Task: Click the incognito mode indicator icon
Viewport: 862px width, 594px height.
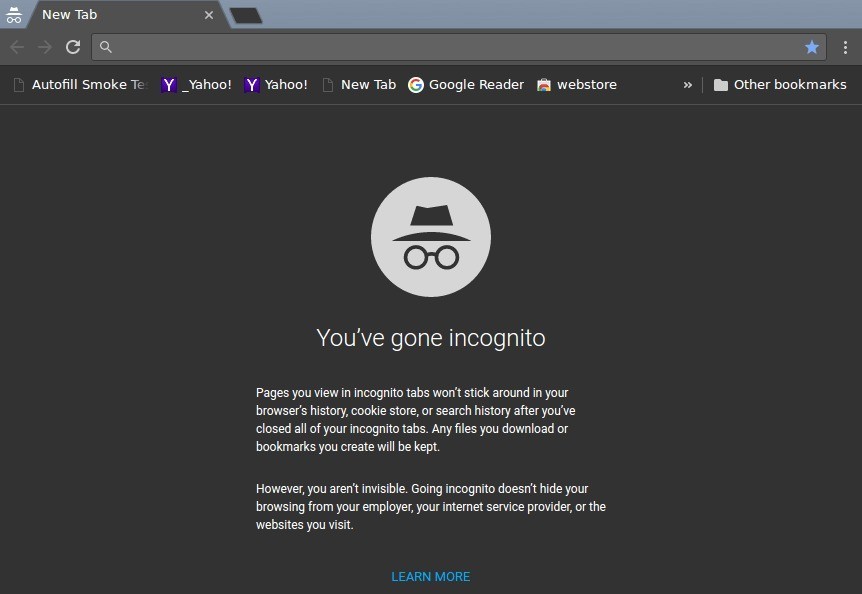Action: point(14,14)
